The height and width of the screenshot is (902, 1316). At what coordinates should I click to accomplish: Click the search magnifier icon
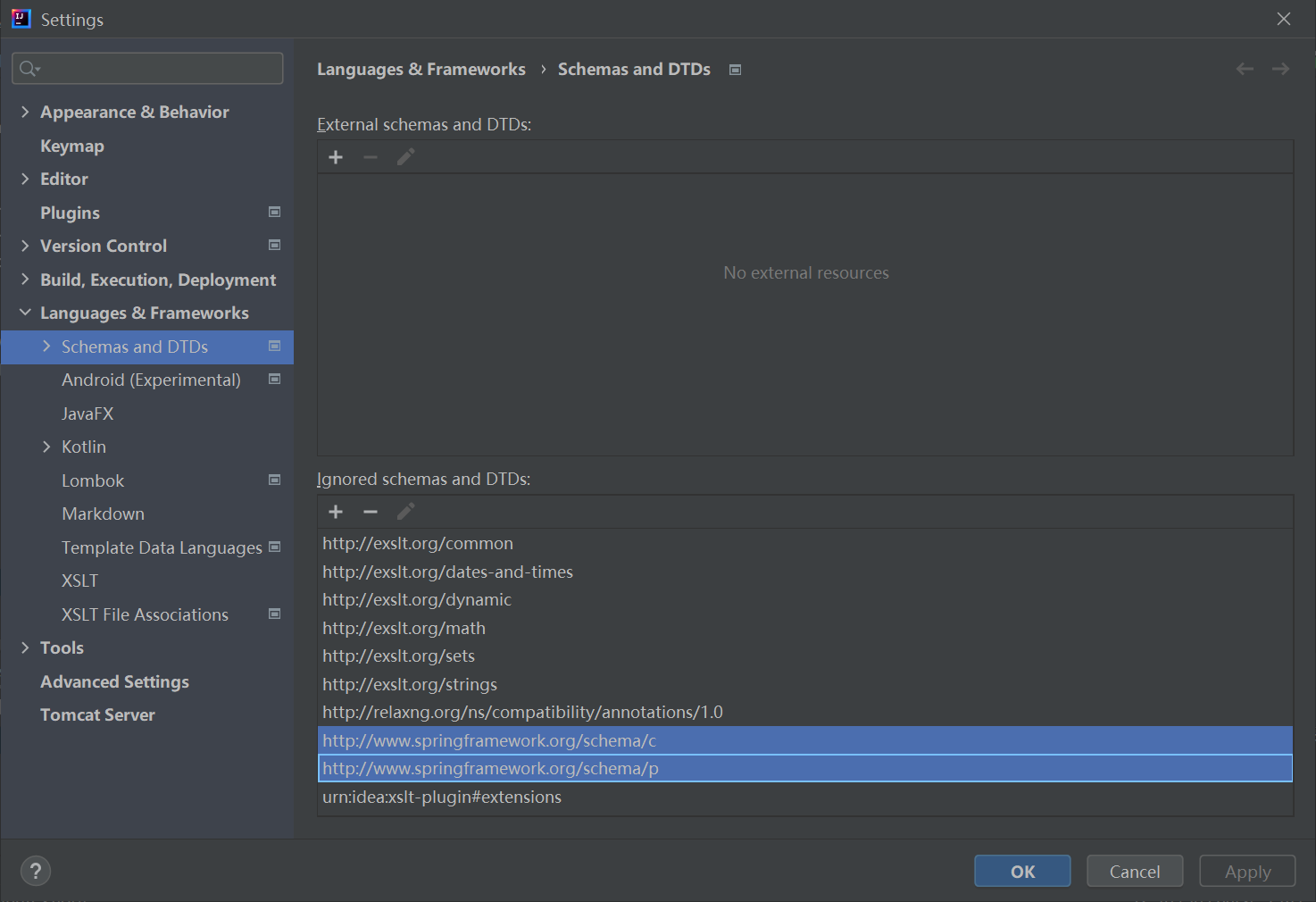point(29,69)
